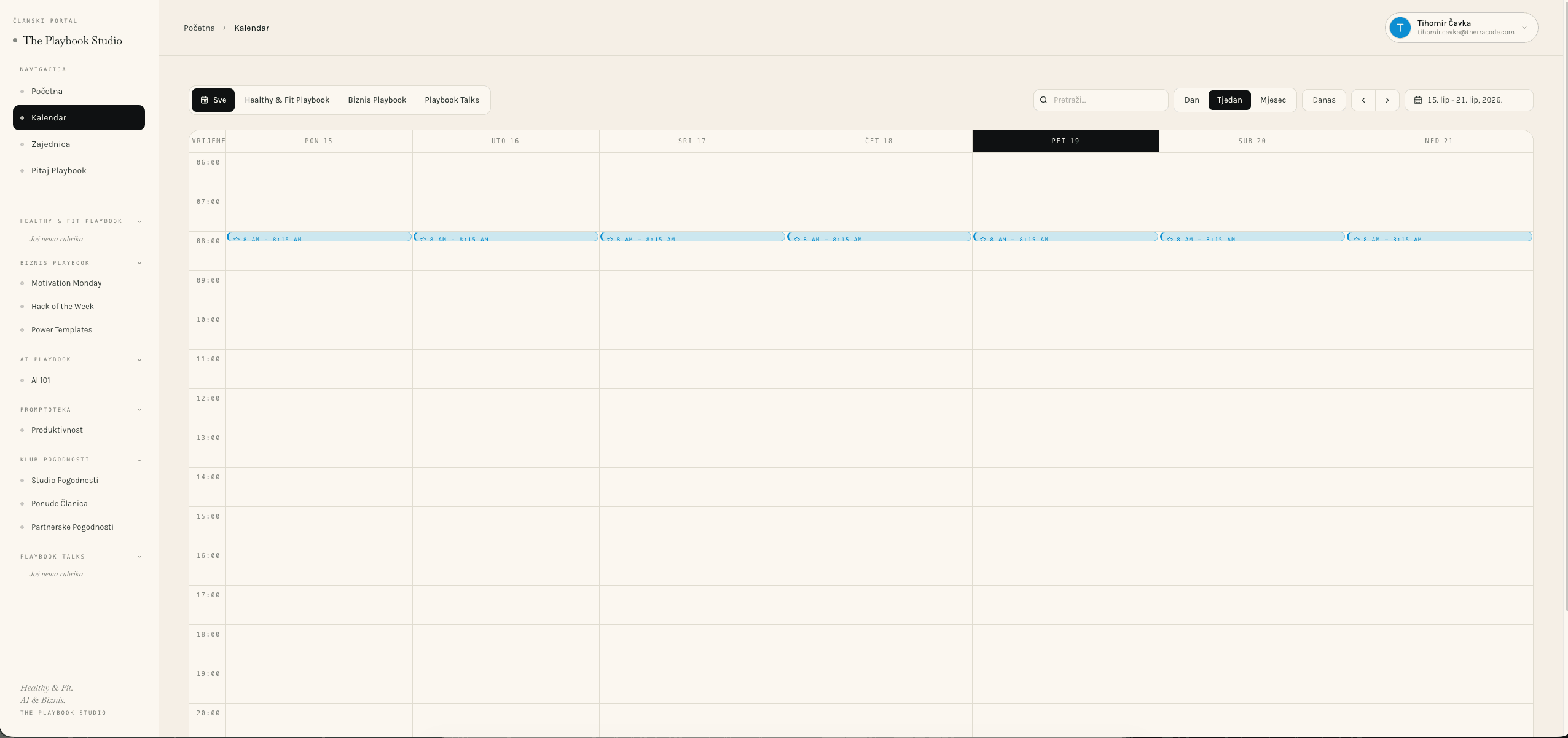Go to next week arrow

tap(1387, 100)
